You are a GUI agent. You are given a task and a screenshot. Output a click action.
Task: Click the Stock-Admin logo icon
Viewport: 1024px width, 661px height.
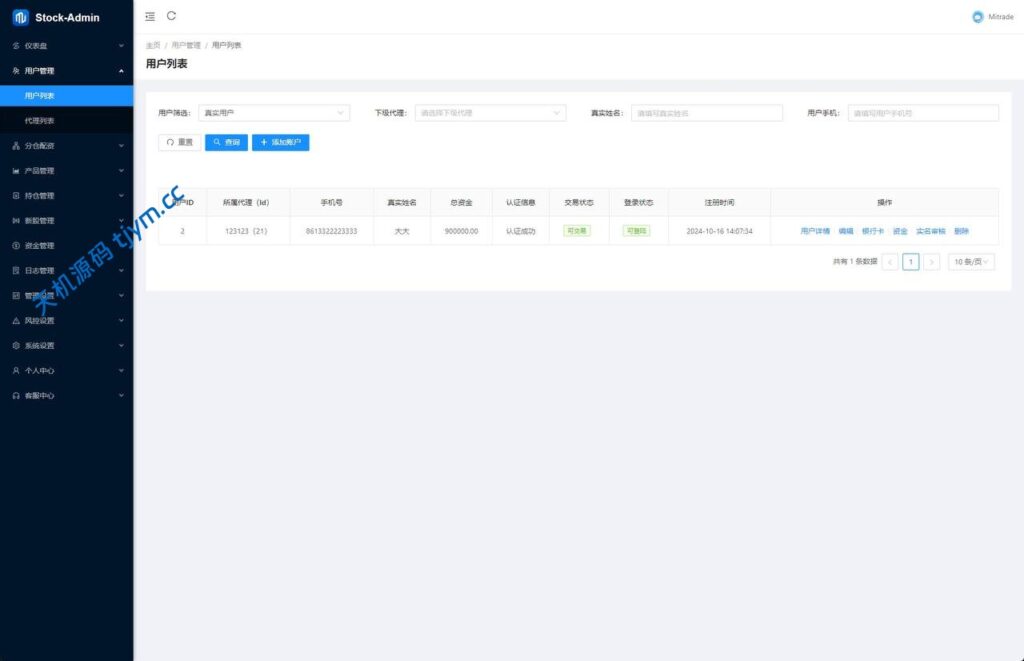pyautogui.click(x=21, y=17)
